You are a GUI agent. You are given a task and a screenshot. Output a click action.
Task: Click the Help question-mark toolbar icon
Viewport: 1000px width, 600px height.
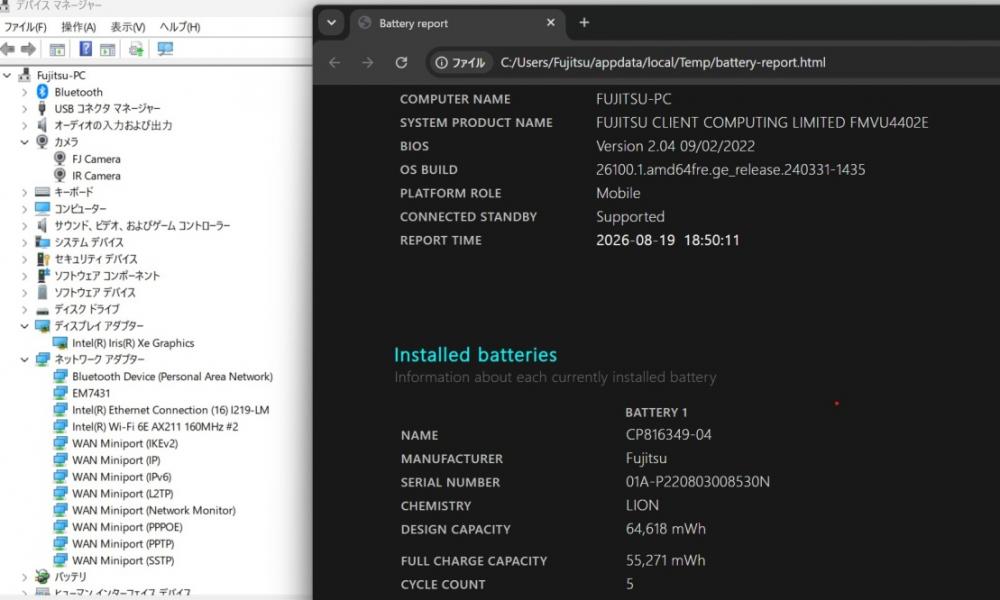coord(85,49)
